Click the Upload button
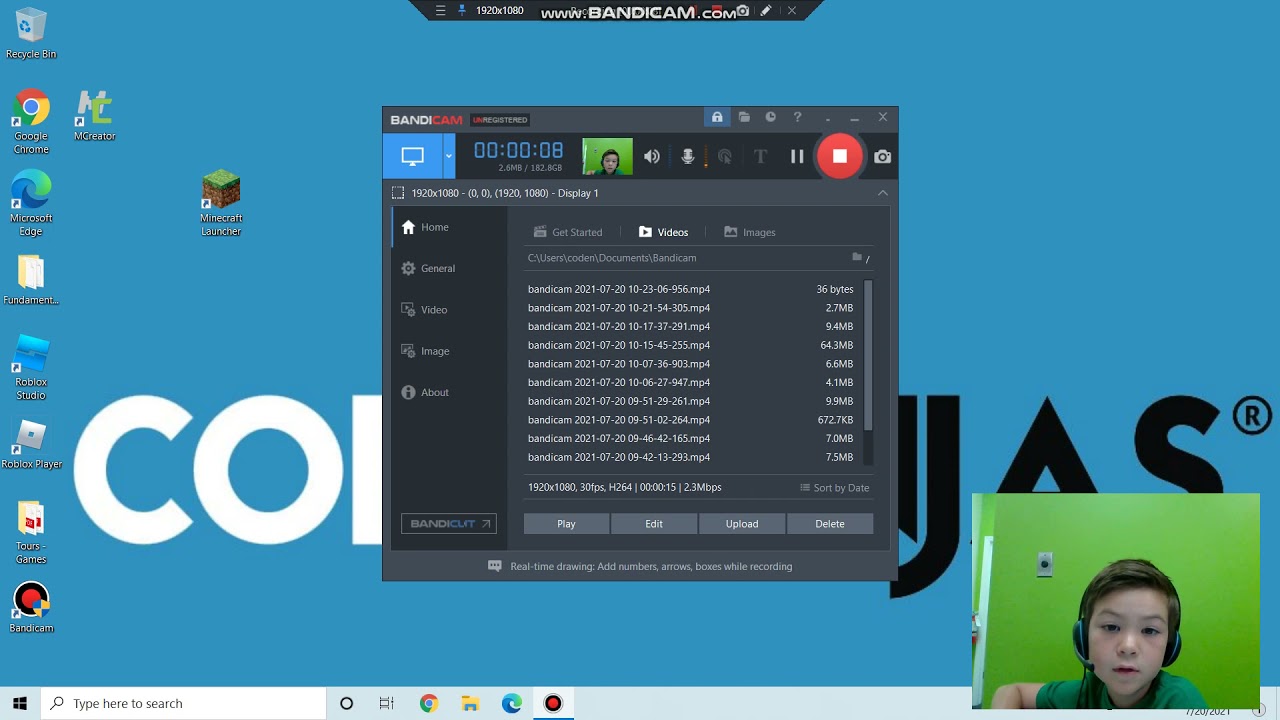The width and height of the screenshot is (1280, 720). 742,523
